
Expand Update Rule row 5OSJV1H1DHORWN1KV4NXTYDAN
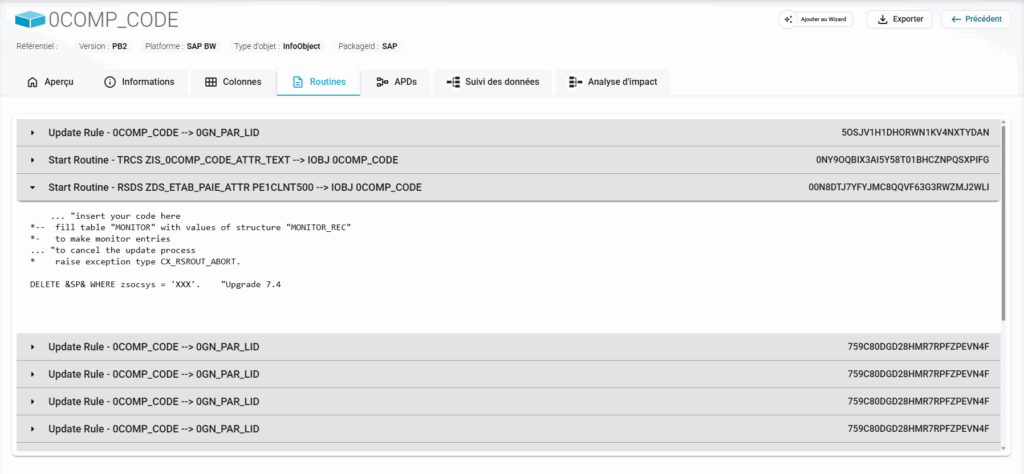(x=508, y=133)
